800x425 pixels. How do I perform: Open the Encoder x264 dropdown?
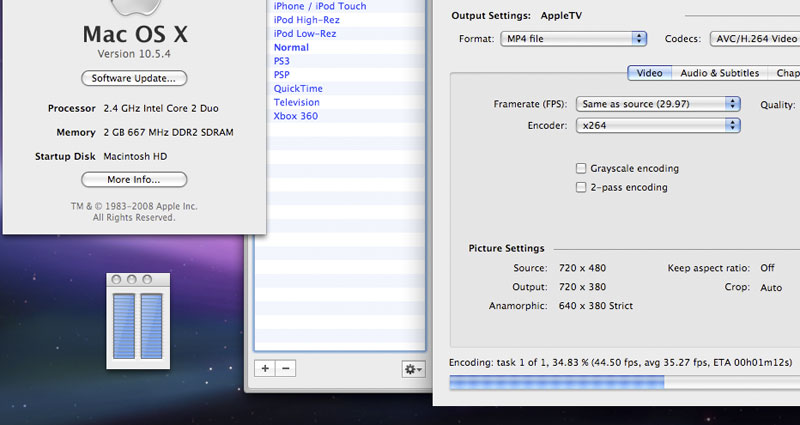[658, 126]
